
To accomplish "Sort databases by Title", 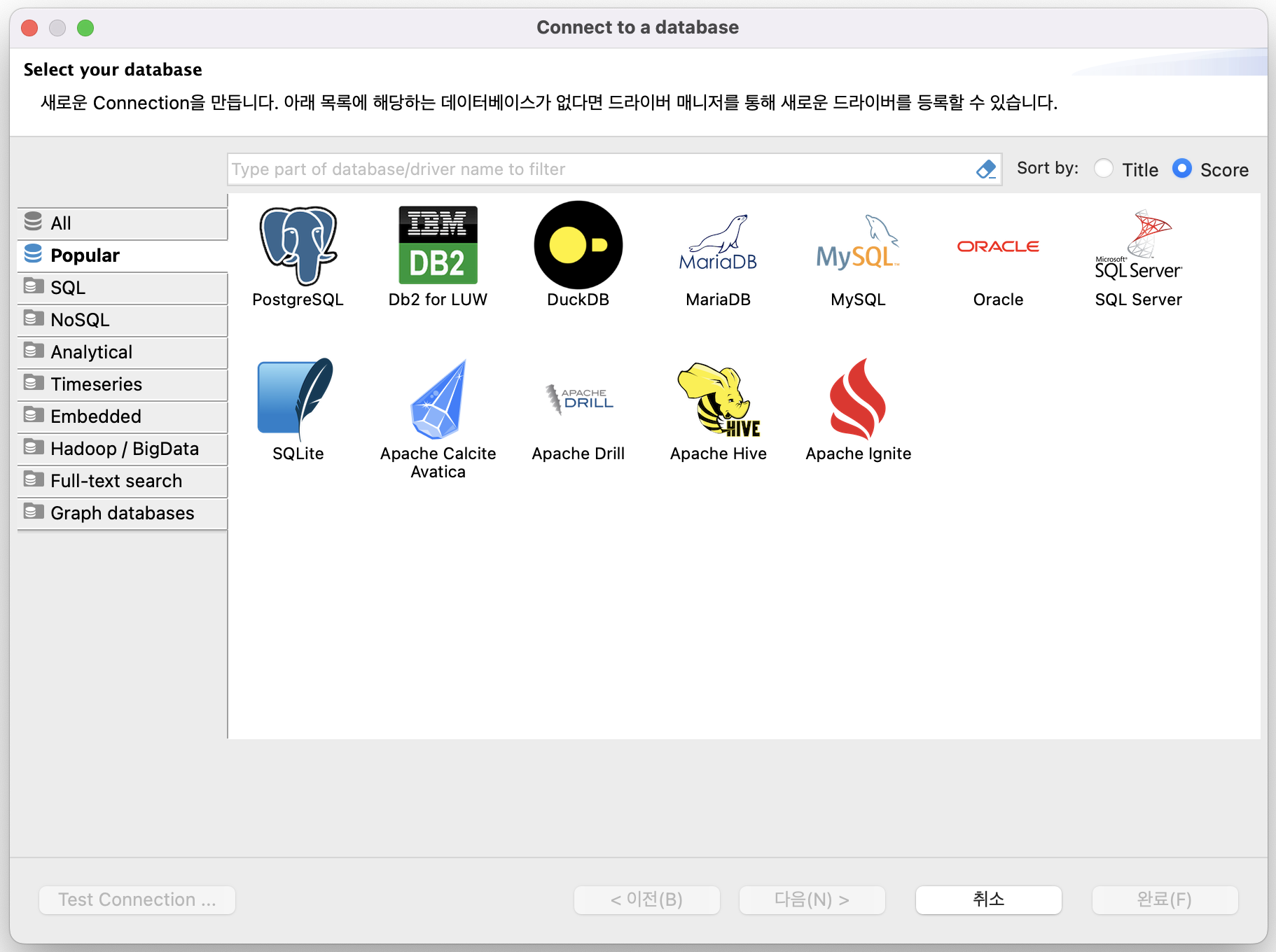I will click(1104, 169).
